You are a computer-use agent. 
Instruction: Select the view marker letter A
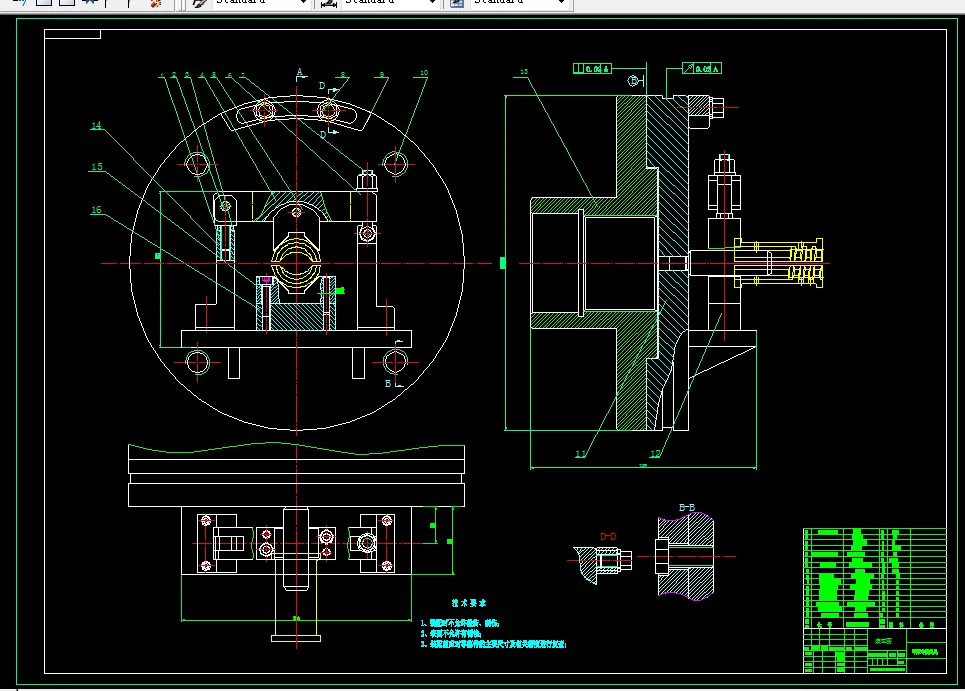click(x=300, y=73)
